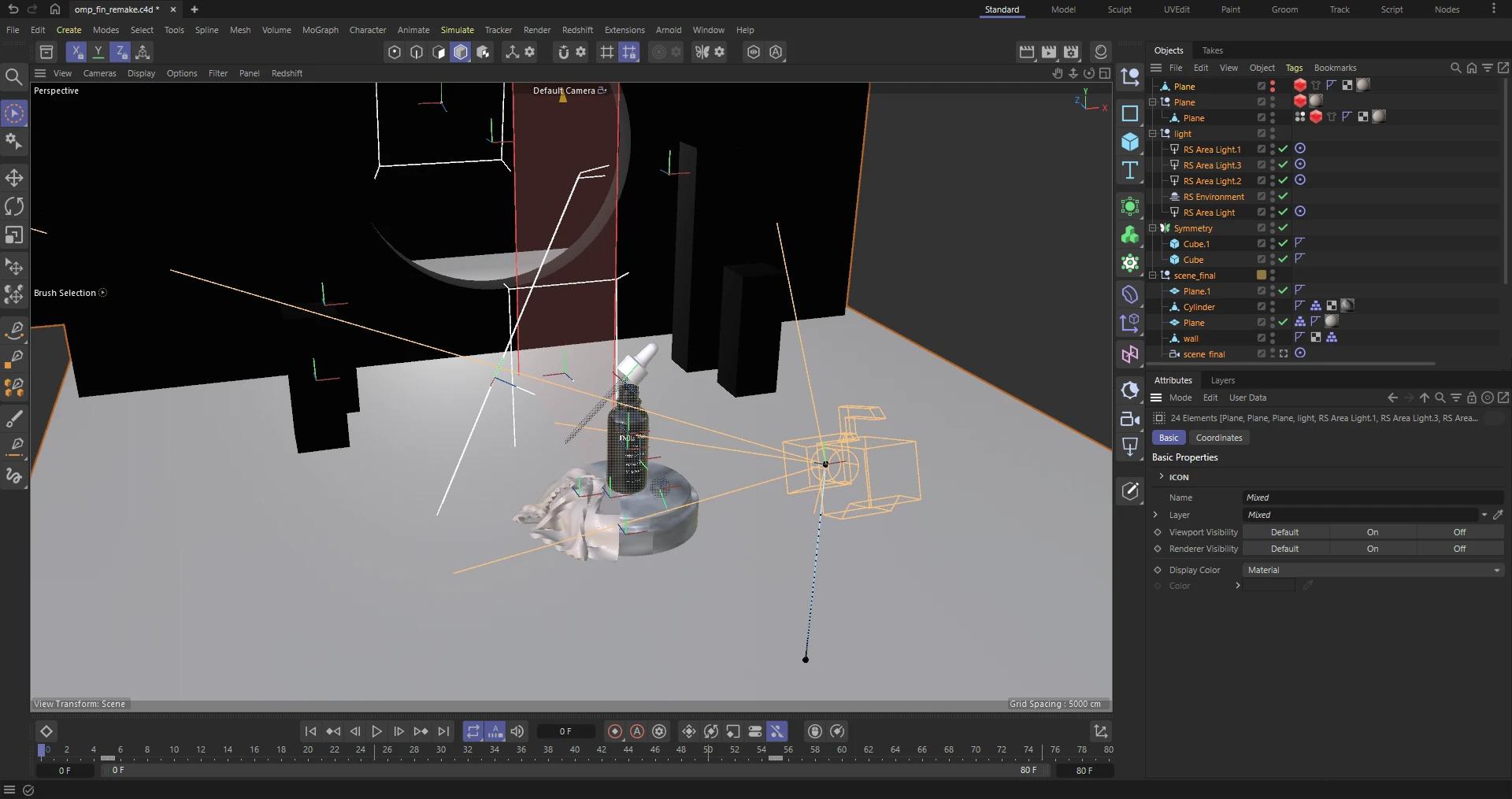
Task: Expand the ICON section in attributes
Action: point(1162,477)
